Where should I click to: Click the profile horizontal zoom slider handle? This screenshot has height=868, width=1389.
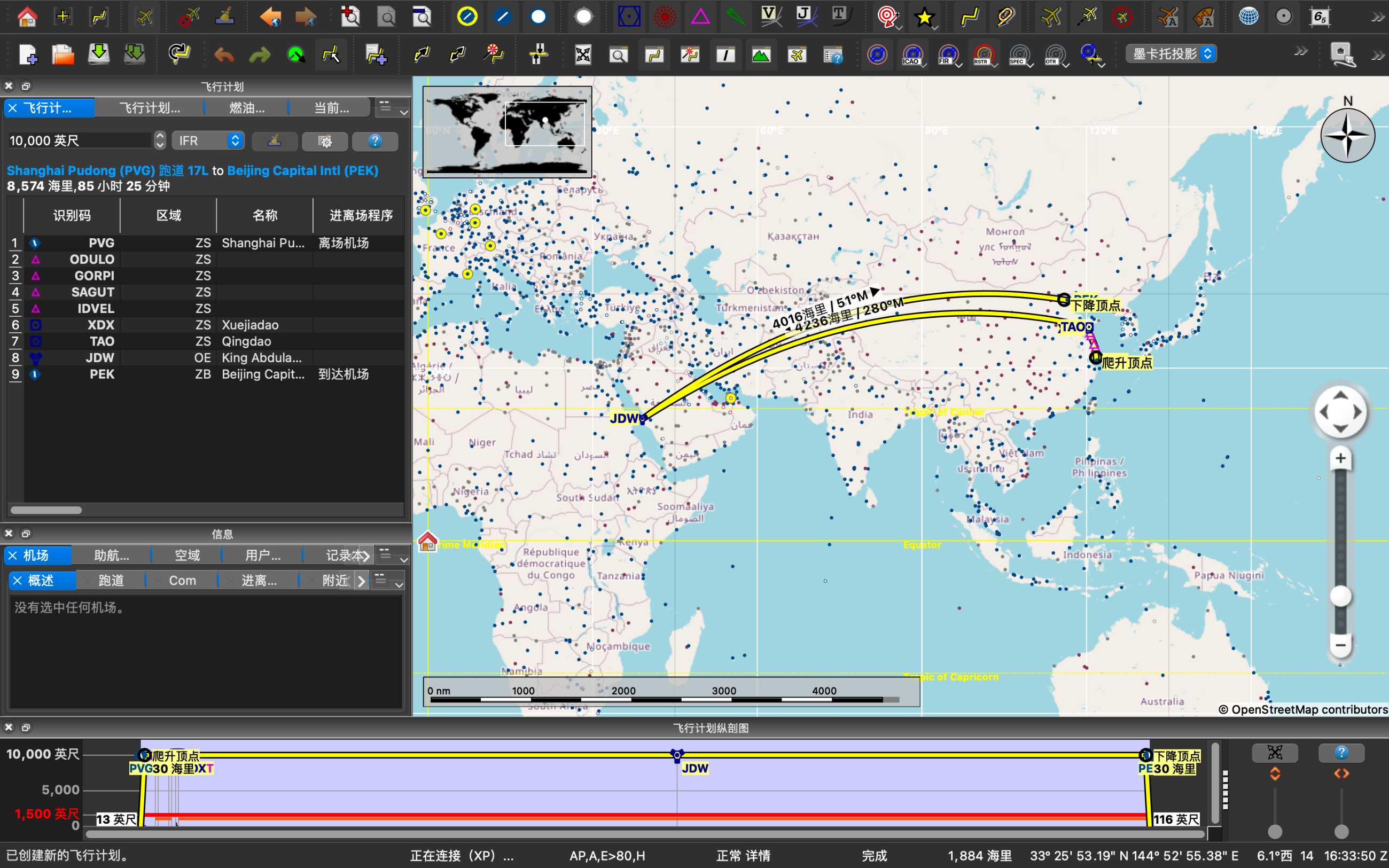(1341, 831)
